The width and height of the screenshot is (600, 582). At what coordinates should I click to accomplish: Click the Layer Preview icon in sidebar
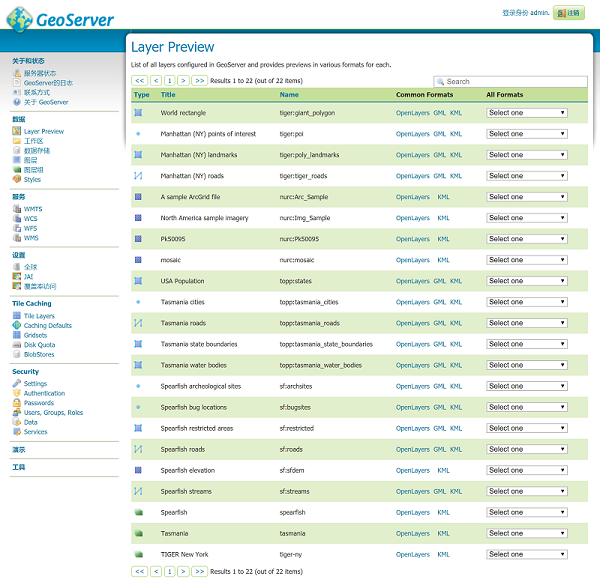[x=16, y=131]
